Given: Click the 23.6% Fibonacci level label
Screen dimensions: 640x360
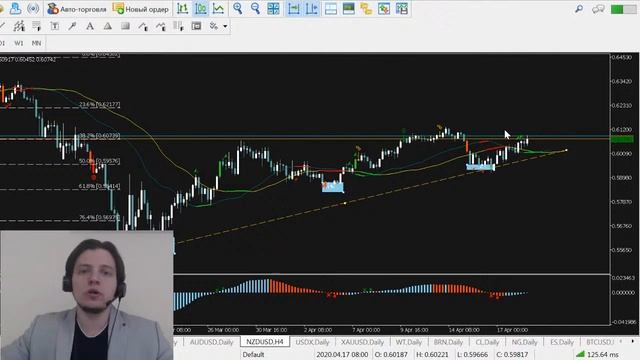Looking at the screenshot, I should 100,104.
